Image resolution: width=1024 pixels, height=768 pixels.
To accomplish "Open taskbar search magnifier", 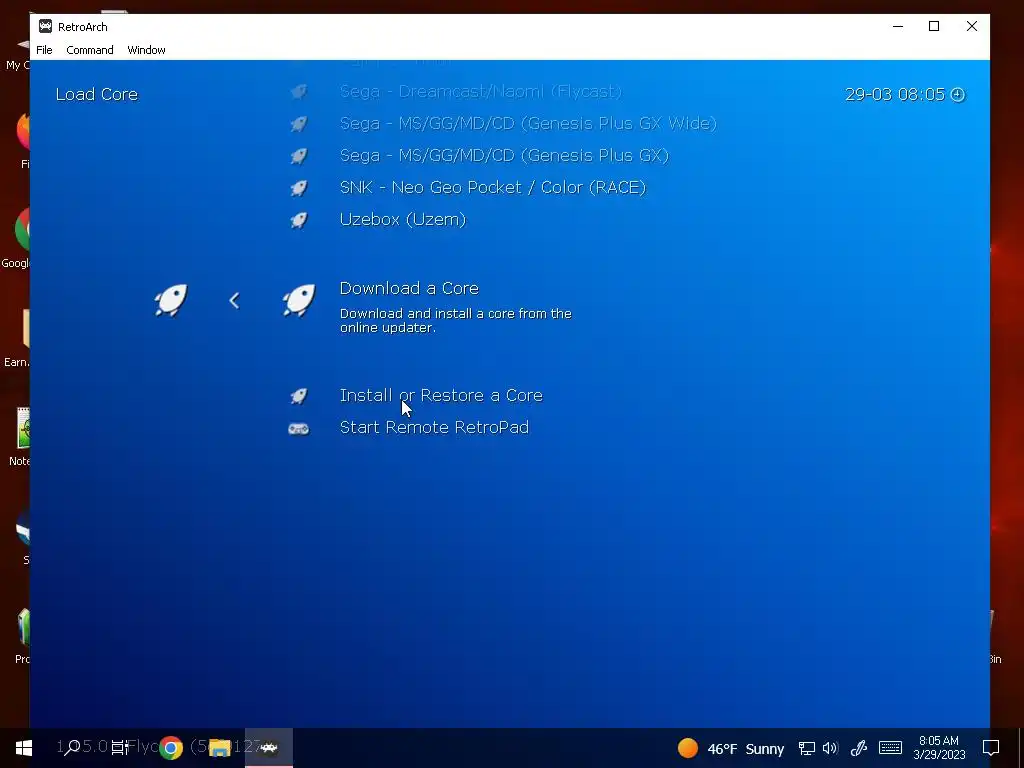I will point(72,748).
